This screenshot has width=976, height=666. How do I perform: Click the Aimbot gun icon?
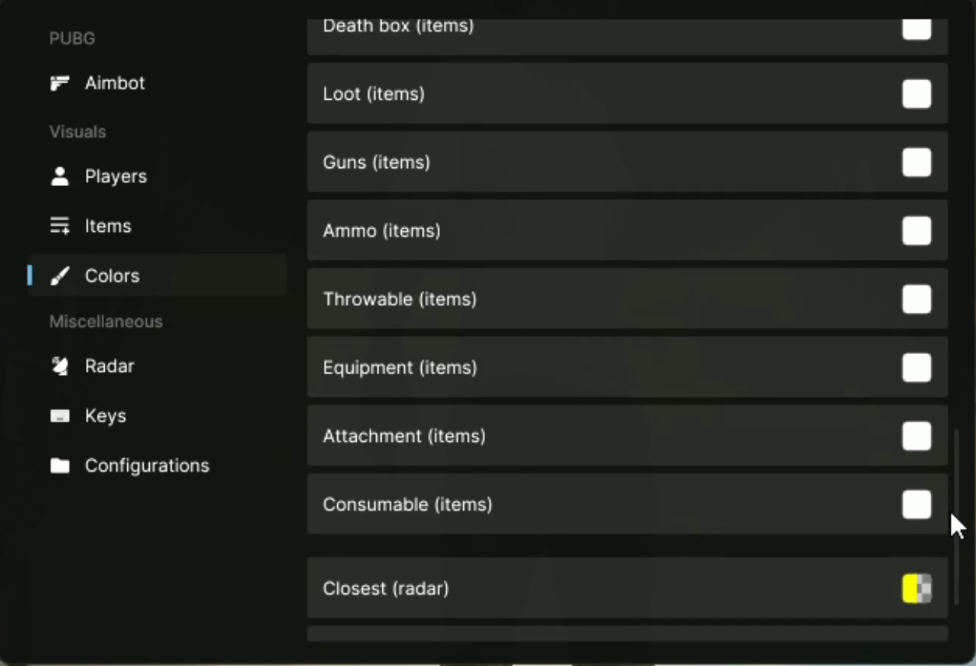tap(60, 83)
